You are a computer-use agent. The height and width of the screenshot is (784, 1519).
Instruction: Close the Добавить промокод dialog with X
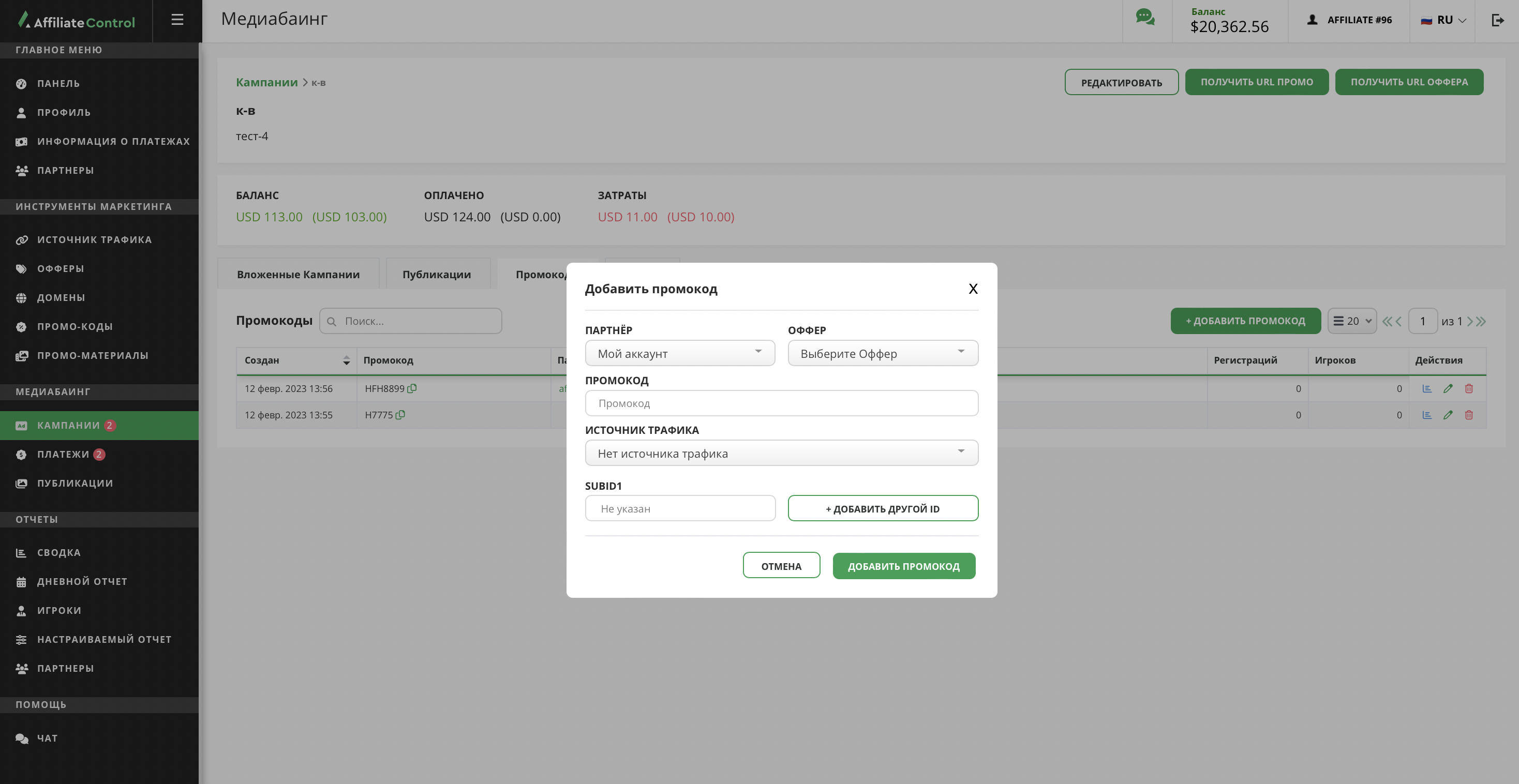click(973, 289)
